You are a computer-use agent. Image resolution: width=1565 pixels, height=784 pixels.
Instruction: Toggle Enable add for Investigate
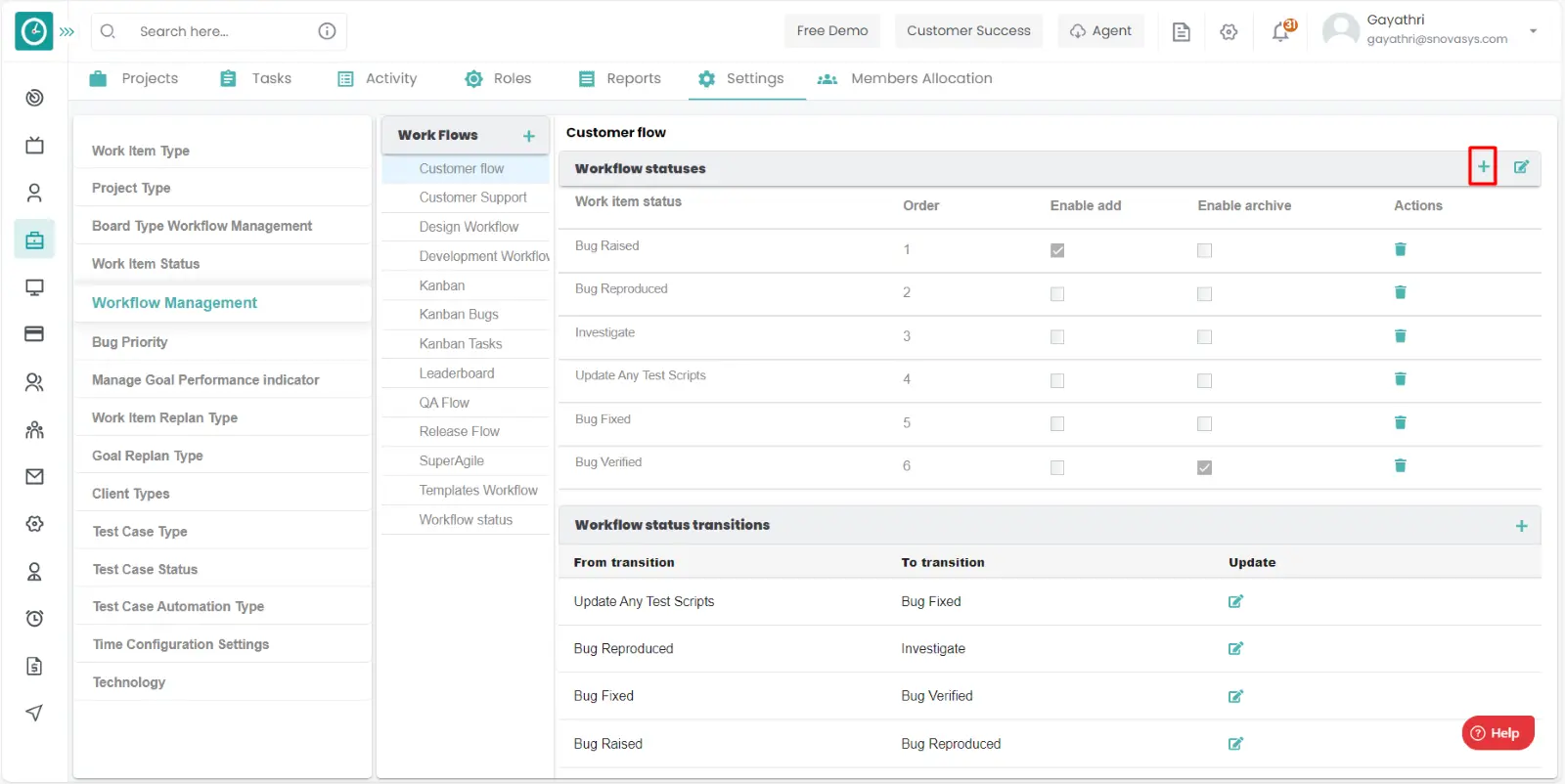point(1057,337)
